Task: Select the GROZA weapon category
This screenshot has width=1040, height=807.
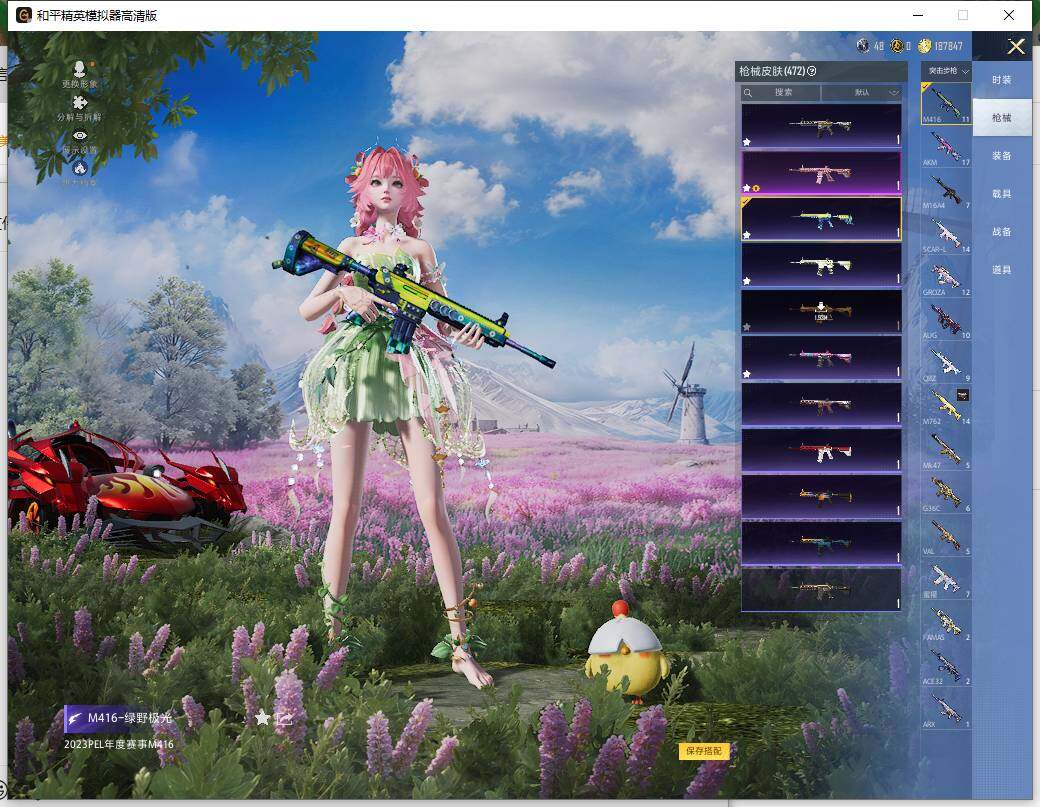Action: (946, 277)
